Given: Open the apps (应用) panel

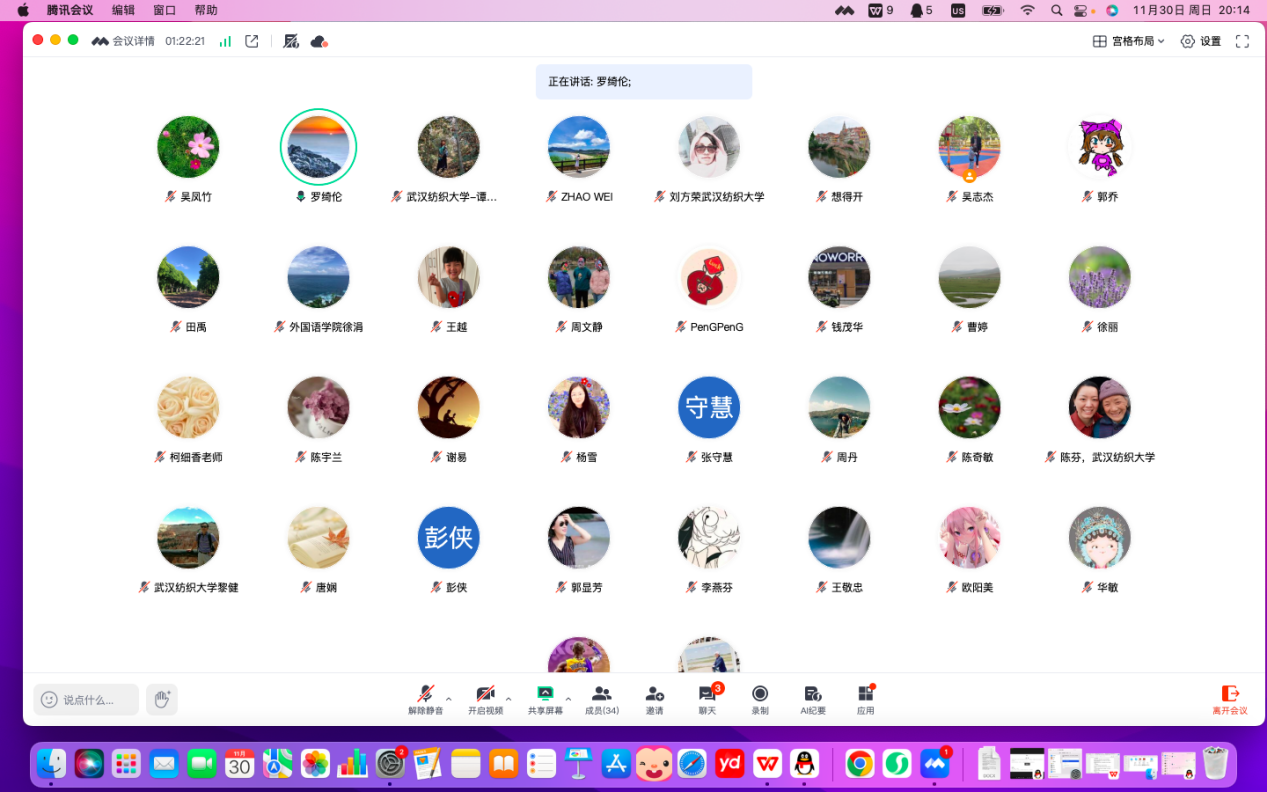Looking at the screenshot, I should pyautogui.click(x=865, y=699).
